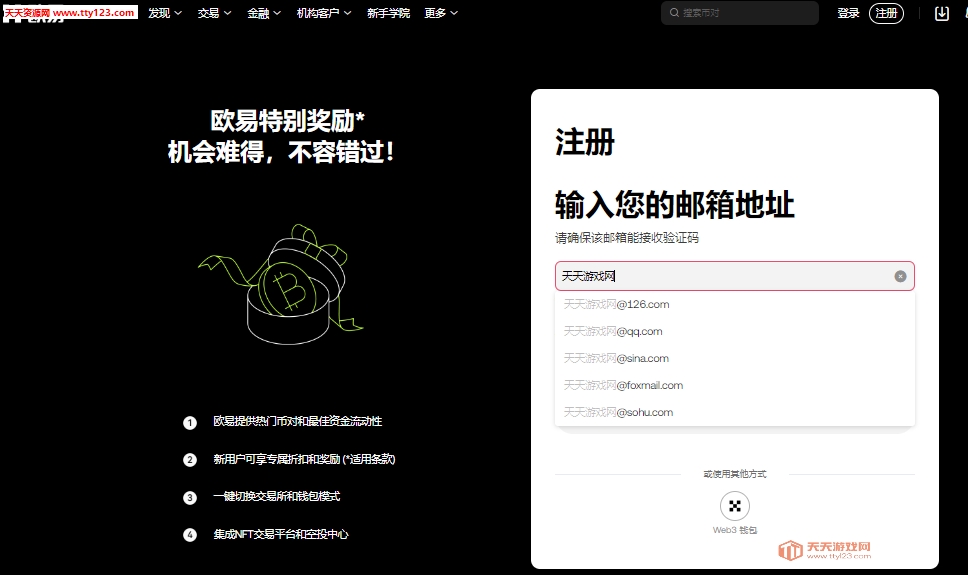Choose the @sohu.com email suggestion
The height and width of the screenshot is (575, 968).
tap(735, 412)
